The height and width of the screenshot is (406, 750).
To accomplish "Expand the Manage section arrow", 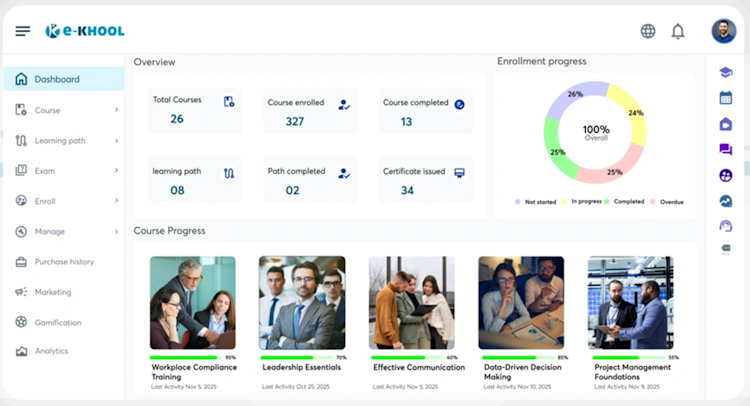I will pyautogui.click(x=116, y=232).
